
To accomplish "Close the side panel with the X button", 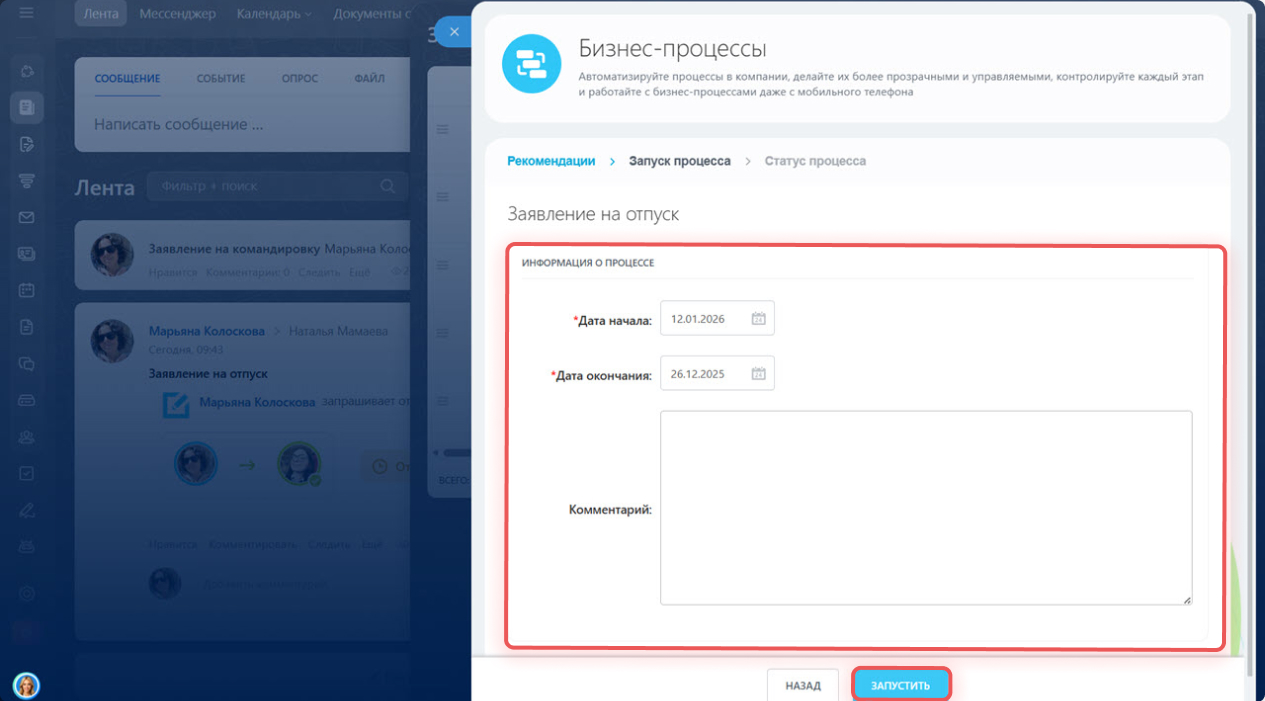I will (454, 32).
